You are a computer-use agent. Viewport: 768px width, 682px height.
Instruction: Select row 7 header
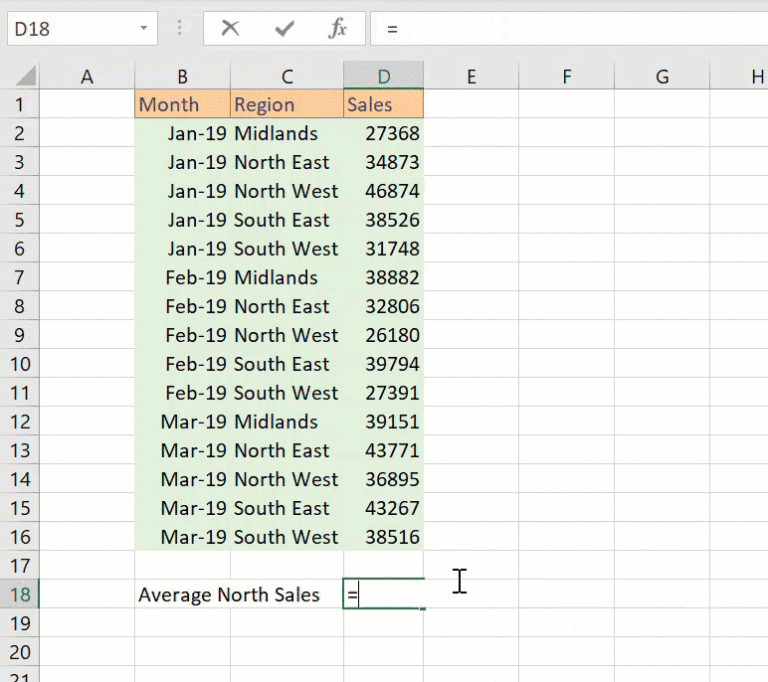[20, 277]
